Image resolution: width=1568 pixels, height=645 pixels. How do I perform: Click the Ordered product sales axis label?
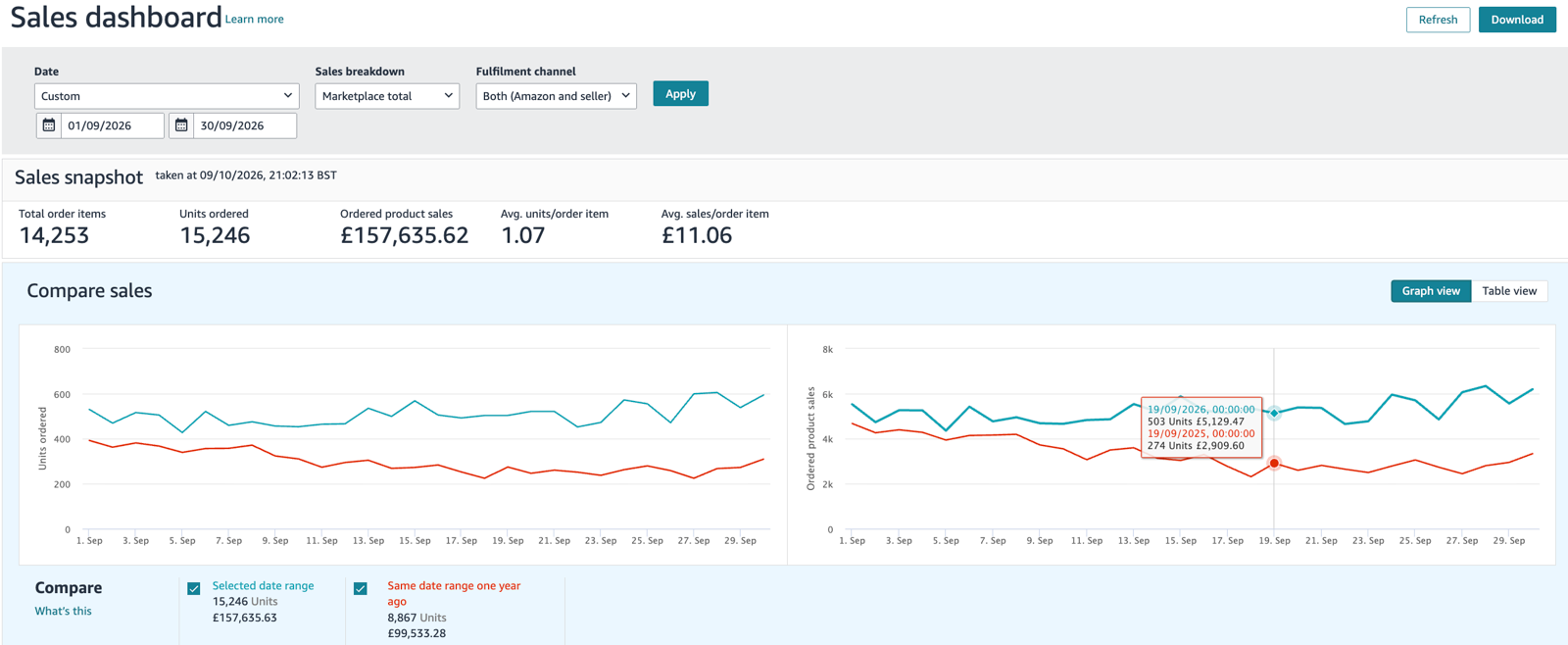810,438
